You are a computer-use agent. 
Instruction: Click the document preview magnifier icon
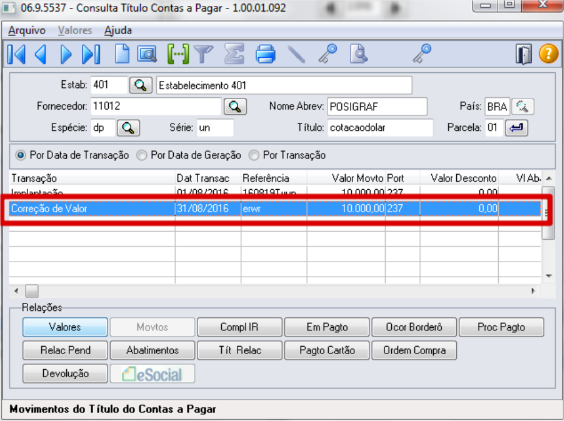coord(359,54)
